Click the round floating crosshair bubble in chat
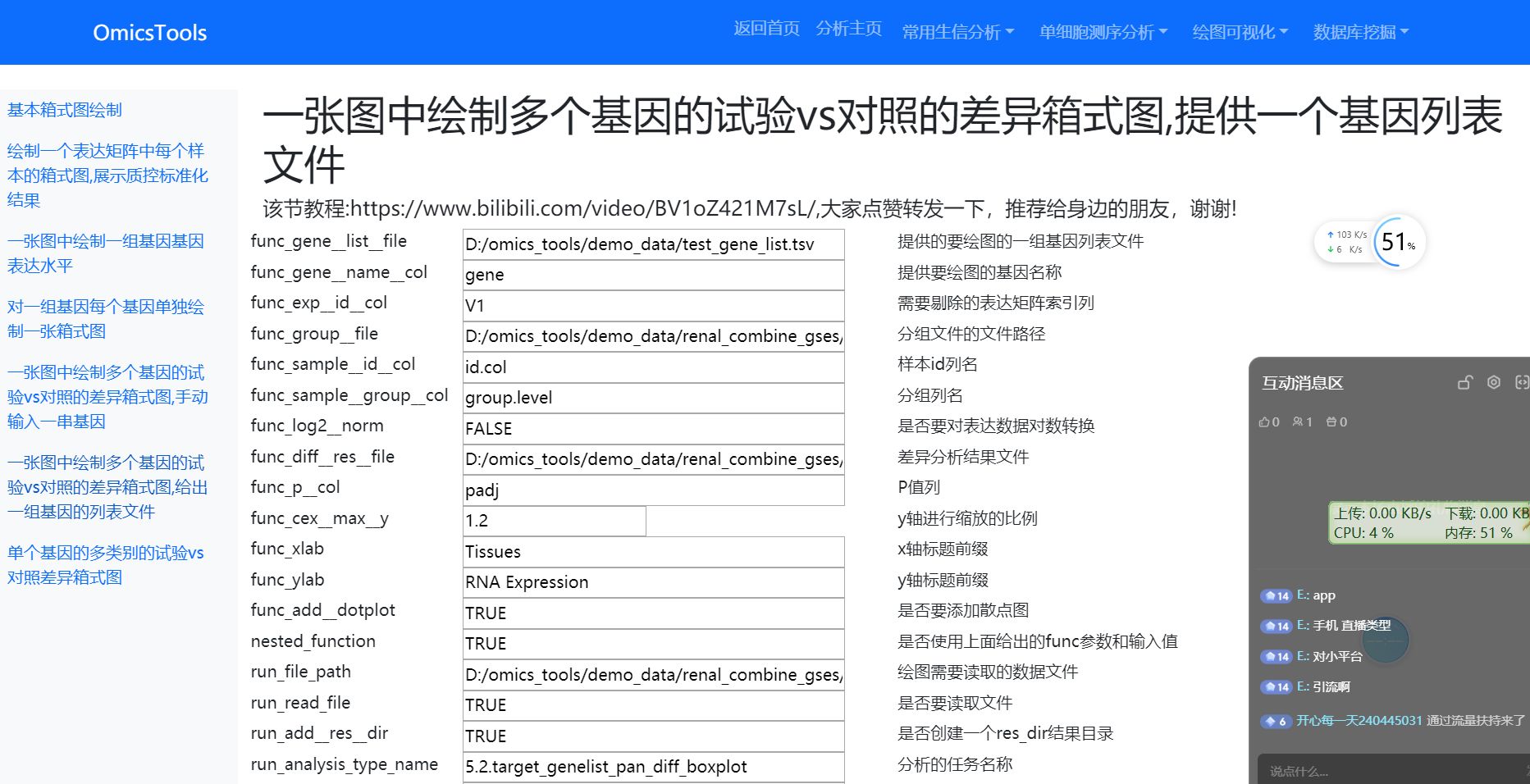The width and height of the screenshot is (1530, 784). pos(1385,640)
